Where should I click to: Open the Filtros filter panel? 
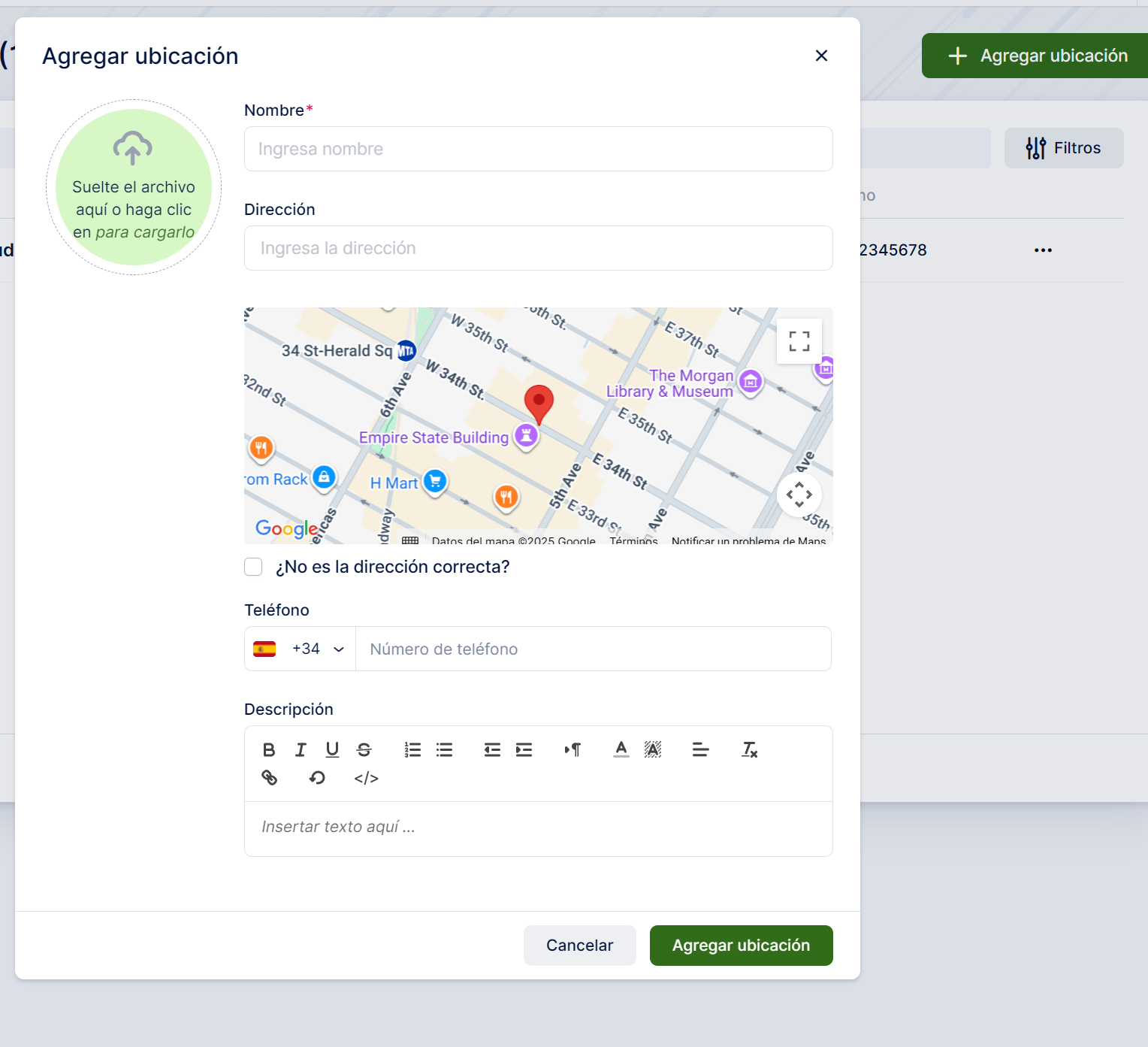pyautogui.click(x=1063, y=148)
